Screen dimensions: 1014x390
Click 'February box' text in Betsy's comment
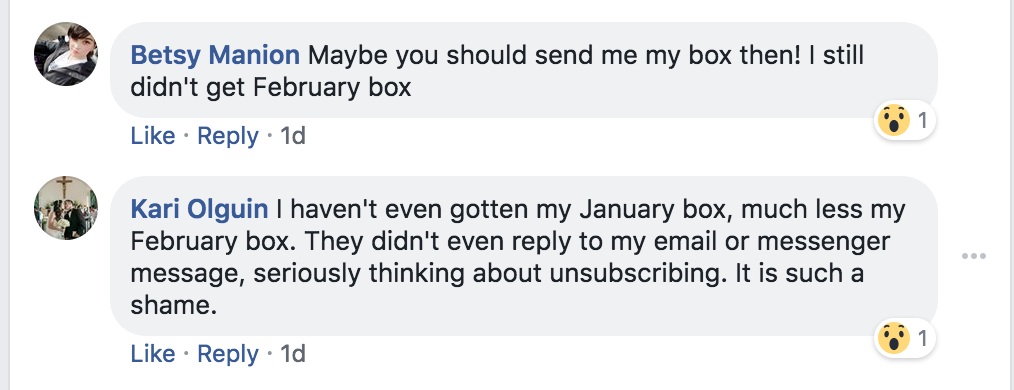tap(332, 88)
